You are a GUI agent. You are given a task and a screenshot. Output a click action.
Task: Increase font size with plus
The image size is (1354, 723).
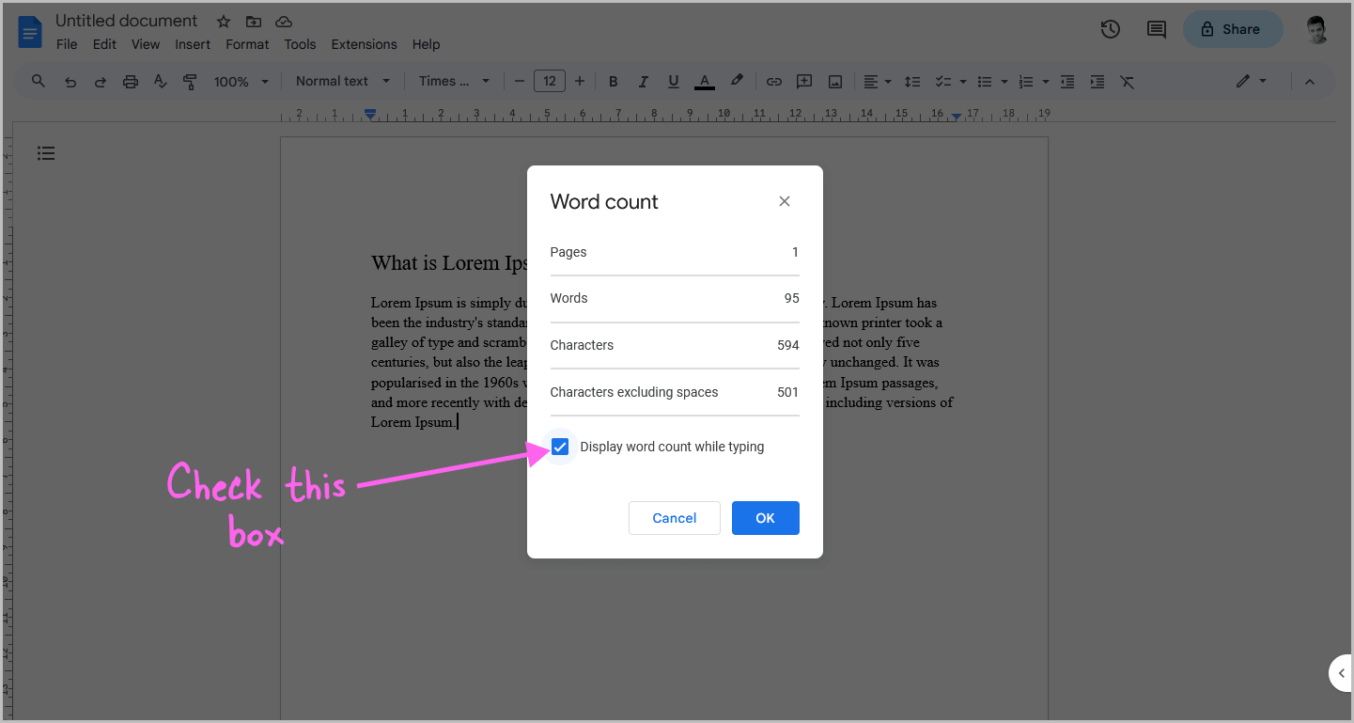pos(579,81)
